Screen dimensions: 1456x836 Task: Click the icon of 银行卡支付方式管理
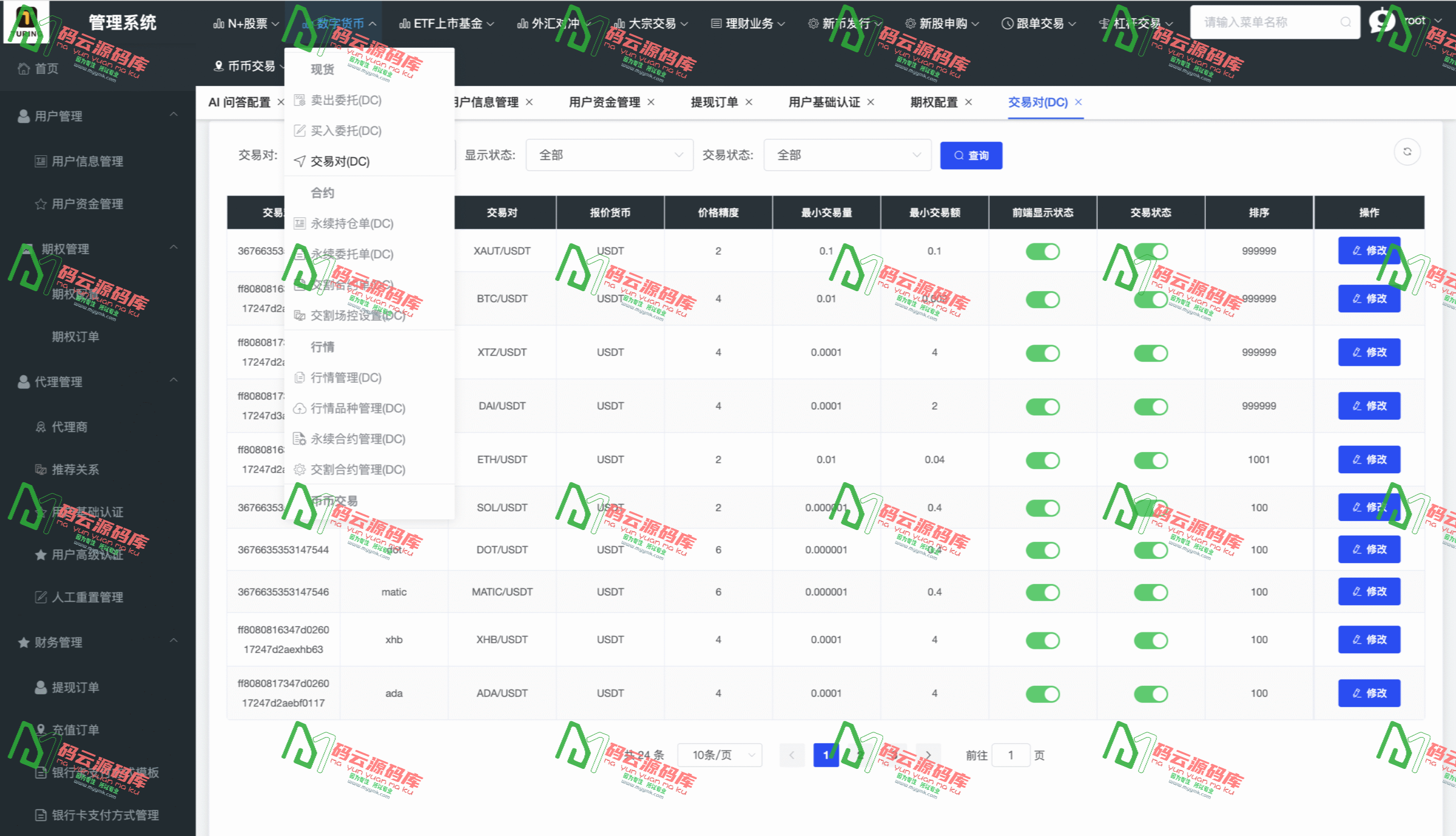coord(41,815)
